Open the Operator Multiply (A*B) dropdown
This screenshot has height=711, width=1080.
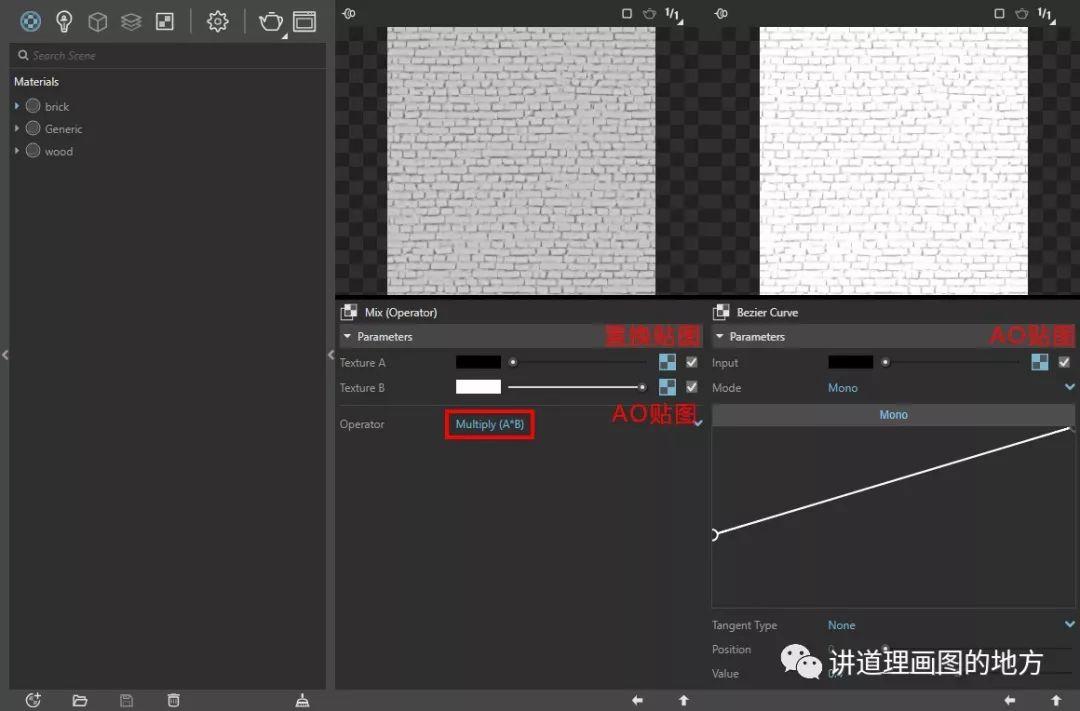[x=490, y=424]
